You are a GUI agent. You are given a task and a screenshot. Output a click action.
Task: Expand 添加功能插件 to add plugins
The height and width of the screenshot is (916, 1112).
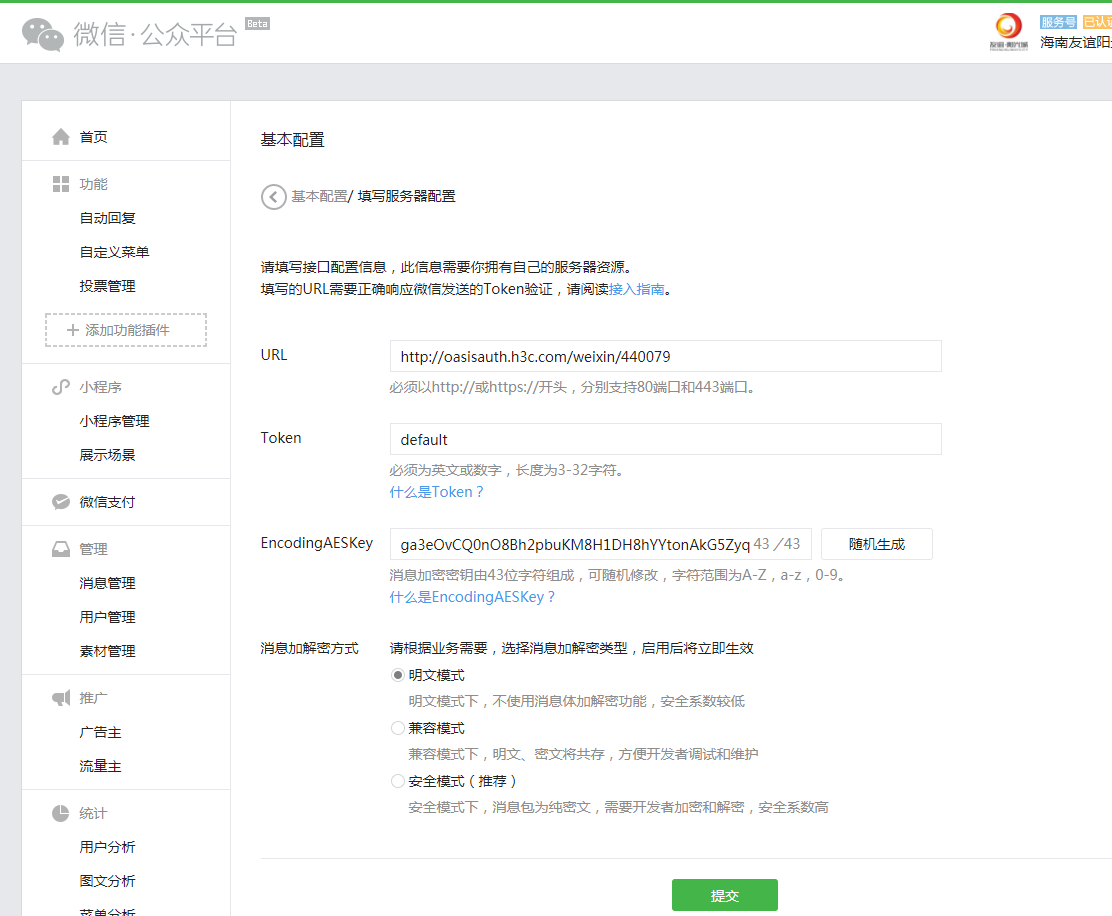coord(125,329)
